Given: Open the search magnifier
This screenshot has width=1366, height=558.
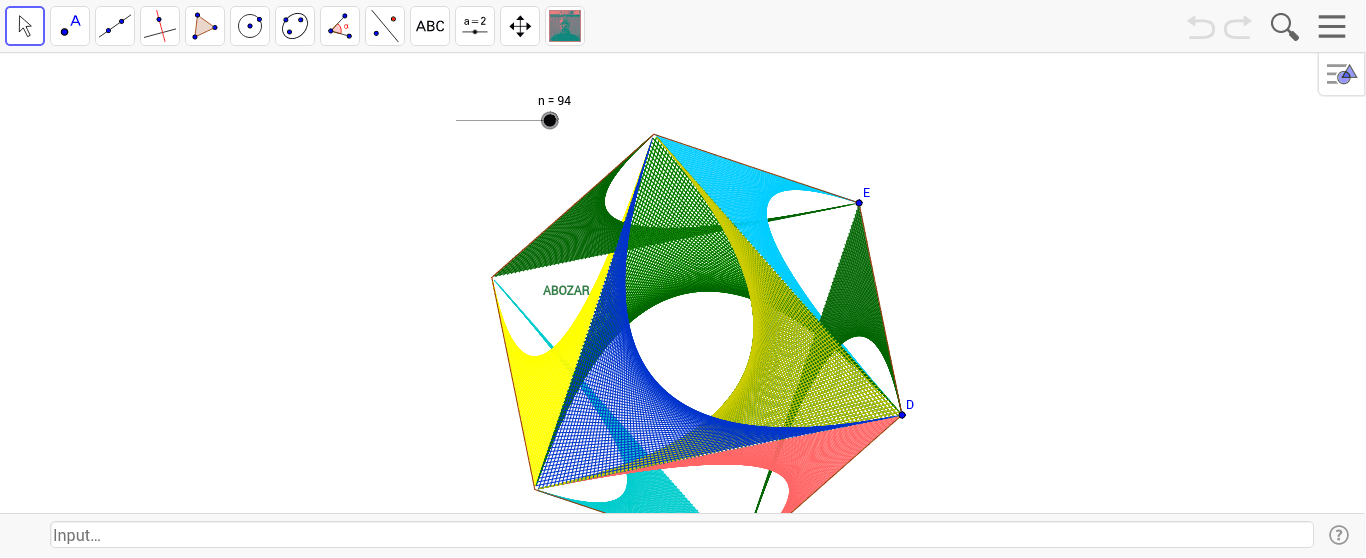Looking at the screenshot, I should point(1284,27).
